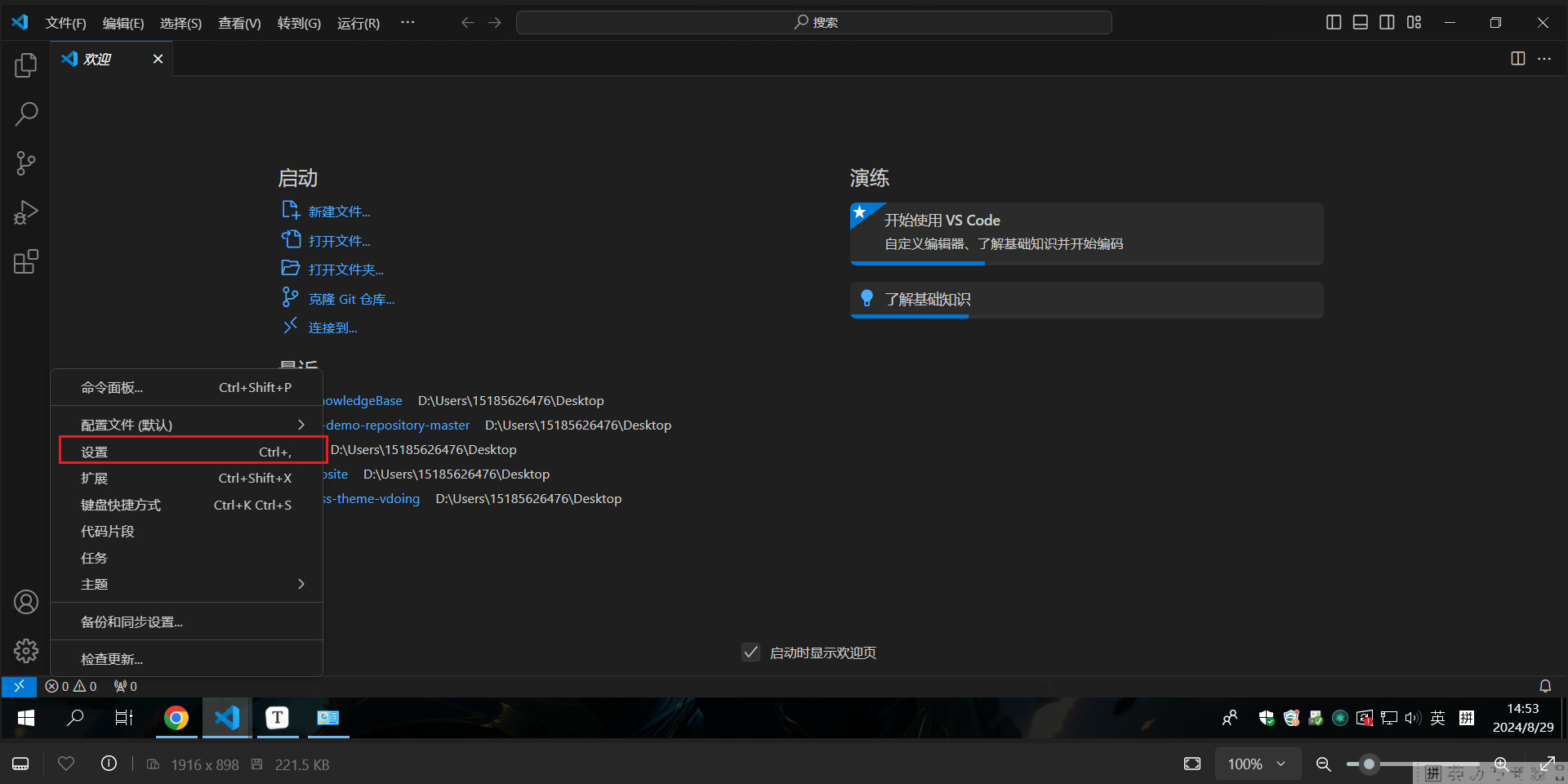Viewport: 1568px width, 784px height.
Task: Click the zoom slider handle in viewer
Action: coord(1370,764)
